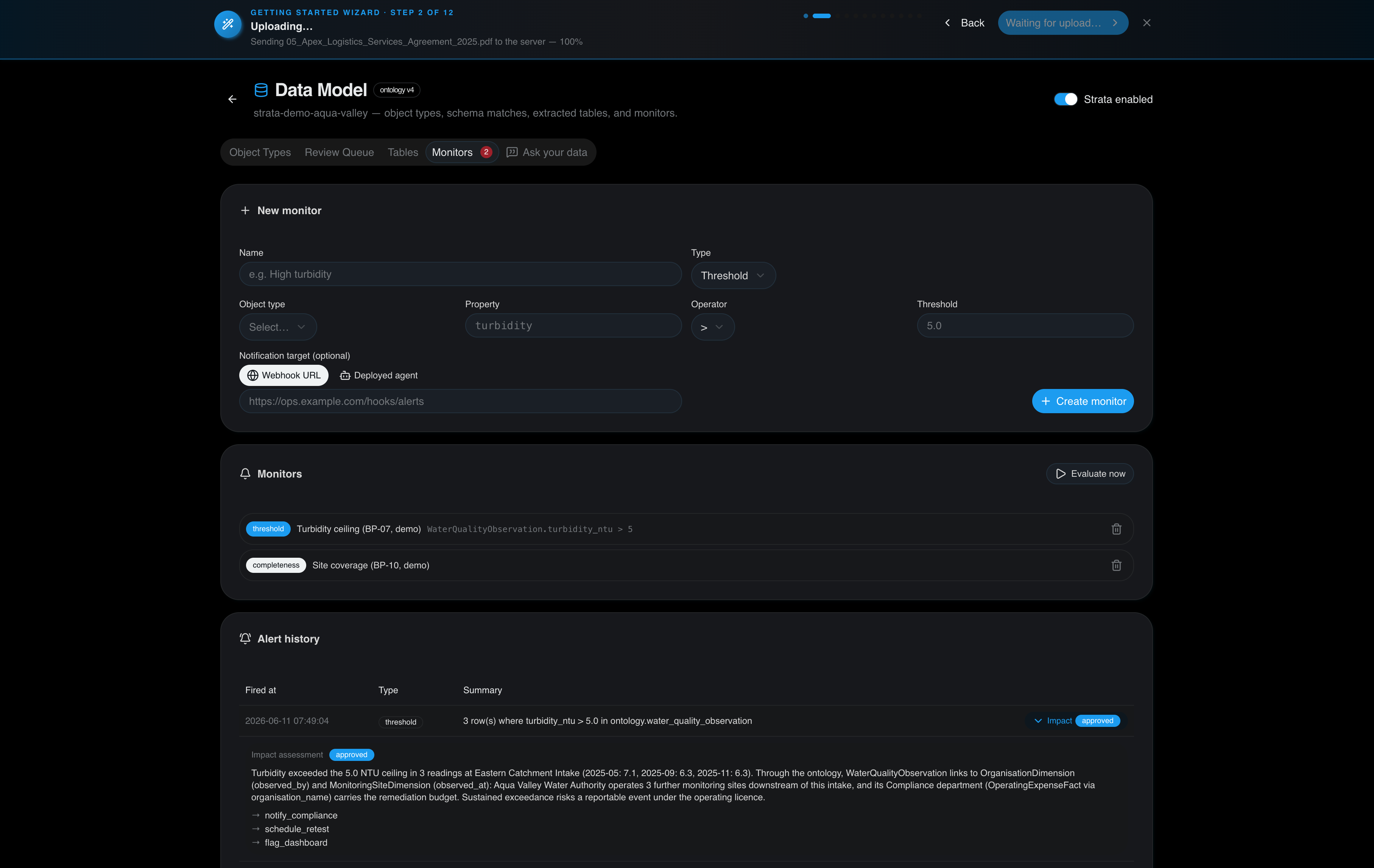Screen dimensions: 1374x868
Task: Click the plus icon beside New monitor
Action: point(245,210)
